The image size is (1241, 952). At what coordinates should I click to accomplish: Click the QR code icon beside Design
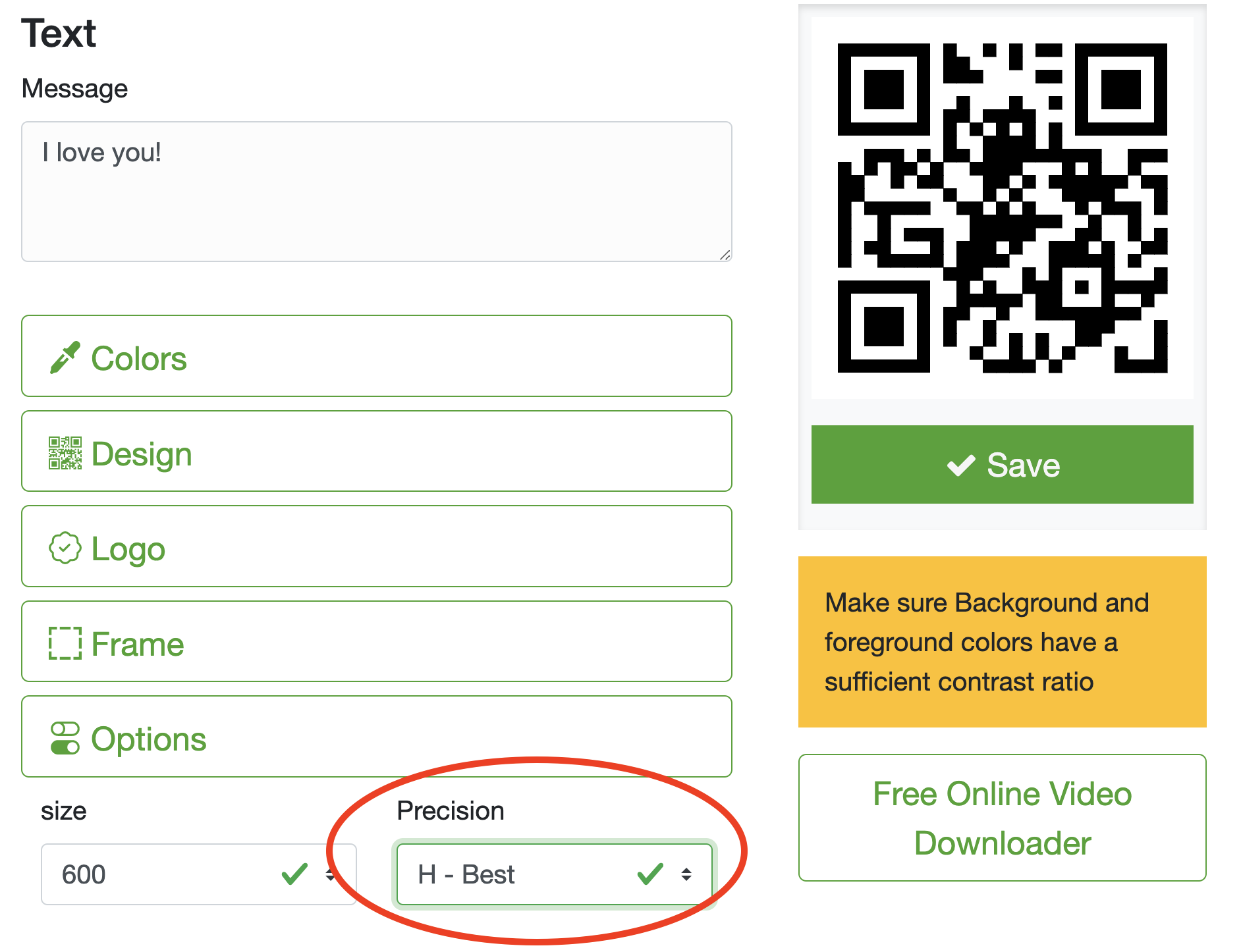click(65, 453)
